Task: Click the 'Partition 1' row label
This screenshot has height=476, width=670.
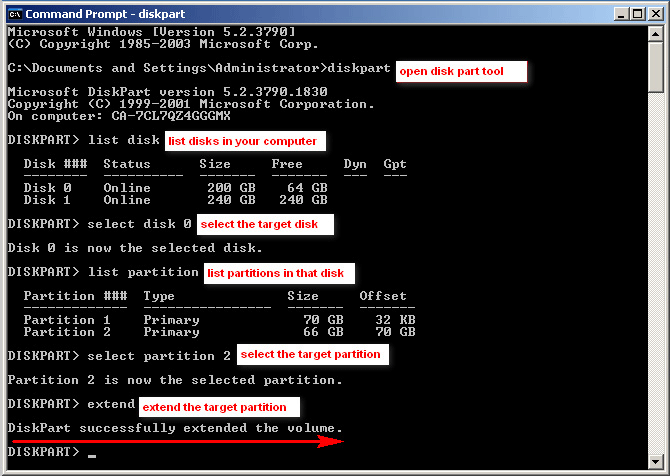Action: click(68, 320)
